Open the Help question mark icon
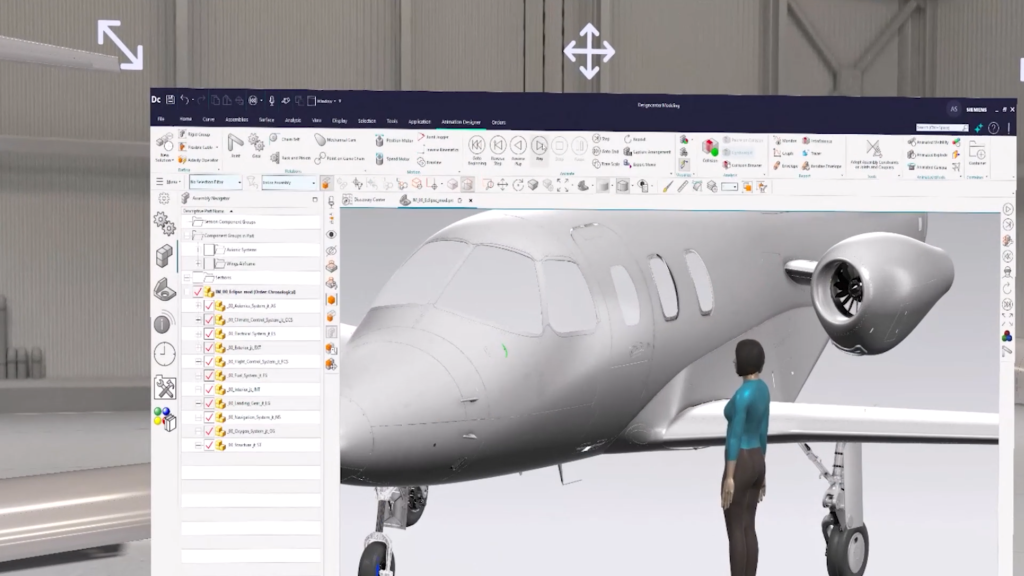 tap(994, 128)
